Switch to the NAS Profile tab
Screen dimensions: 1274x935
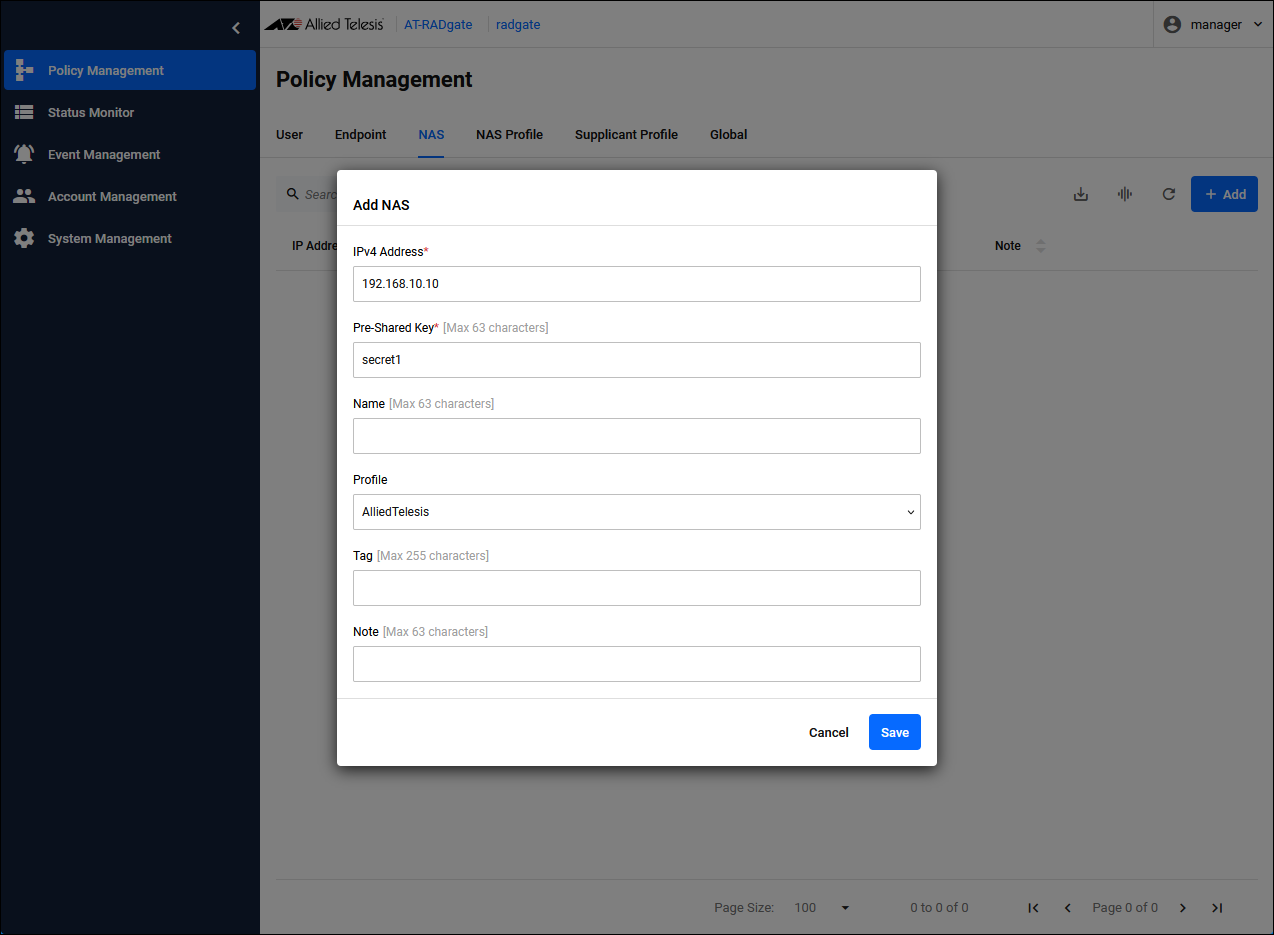pyautogui.click(x=509, y=135)
